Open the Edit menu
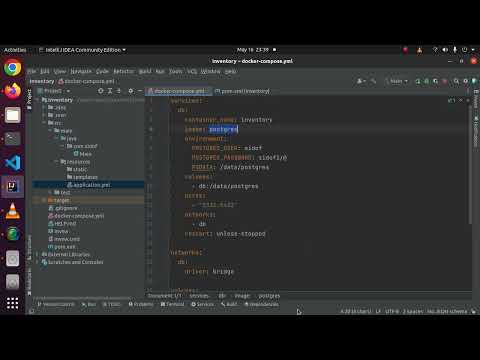Viewport: 480px width, 360px height. [45, 71]
